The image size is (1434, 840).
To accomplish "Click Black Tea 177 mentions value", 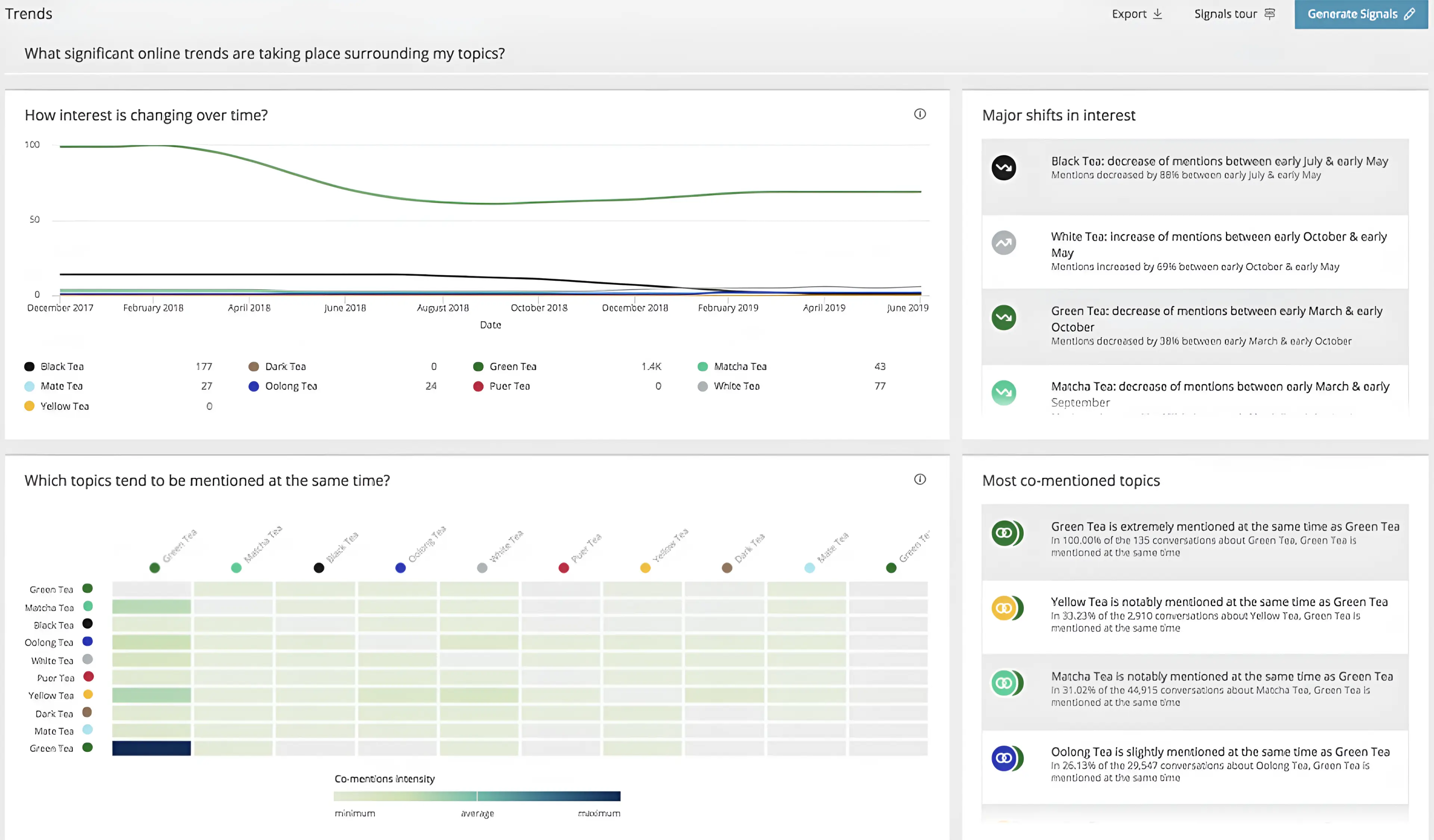I will click(204, 367).
